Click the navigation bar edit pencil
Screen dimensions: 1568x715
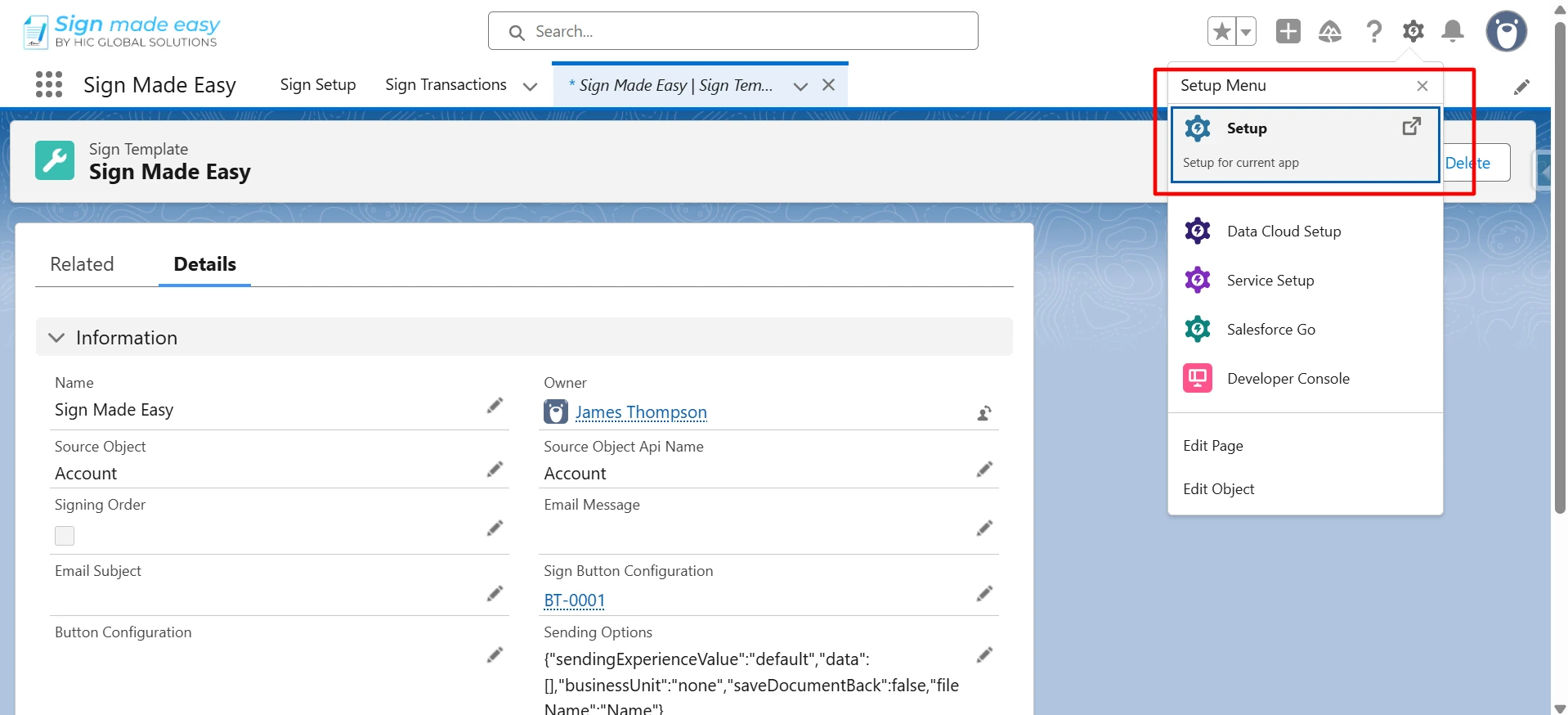tap(1521, 87)
